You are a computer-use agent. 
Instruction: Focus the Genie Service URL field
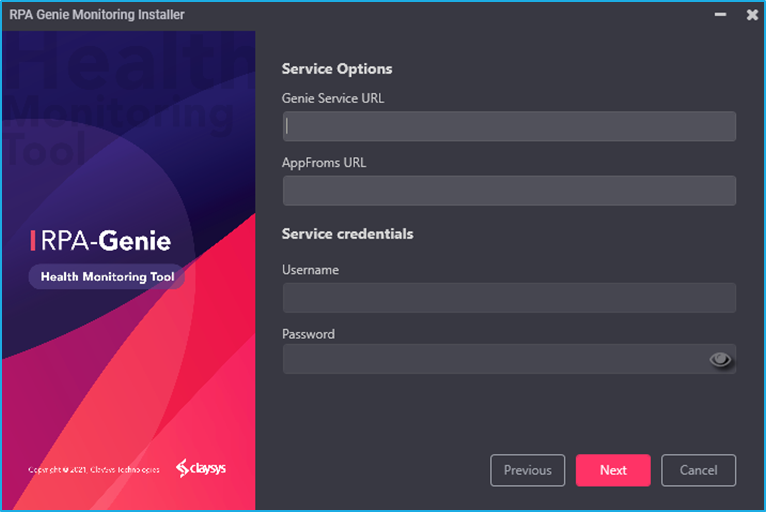pos(509,126)
